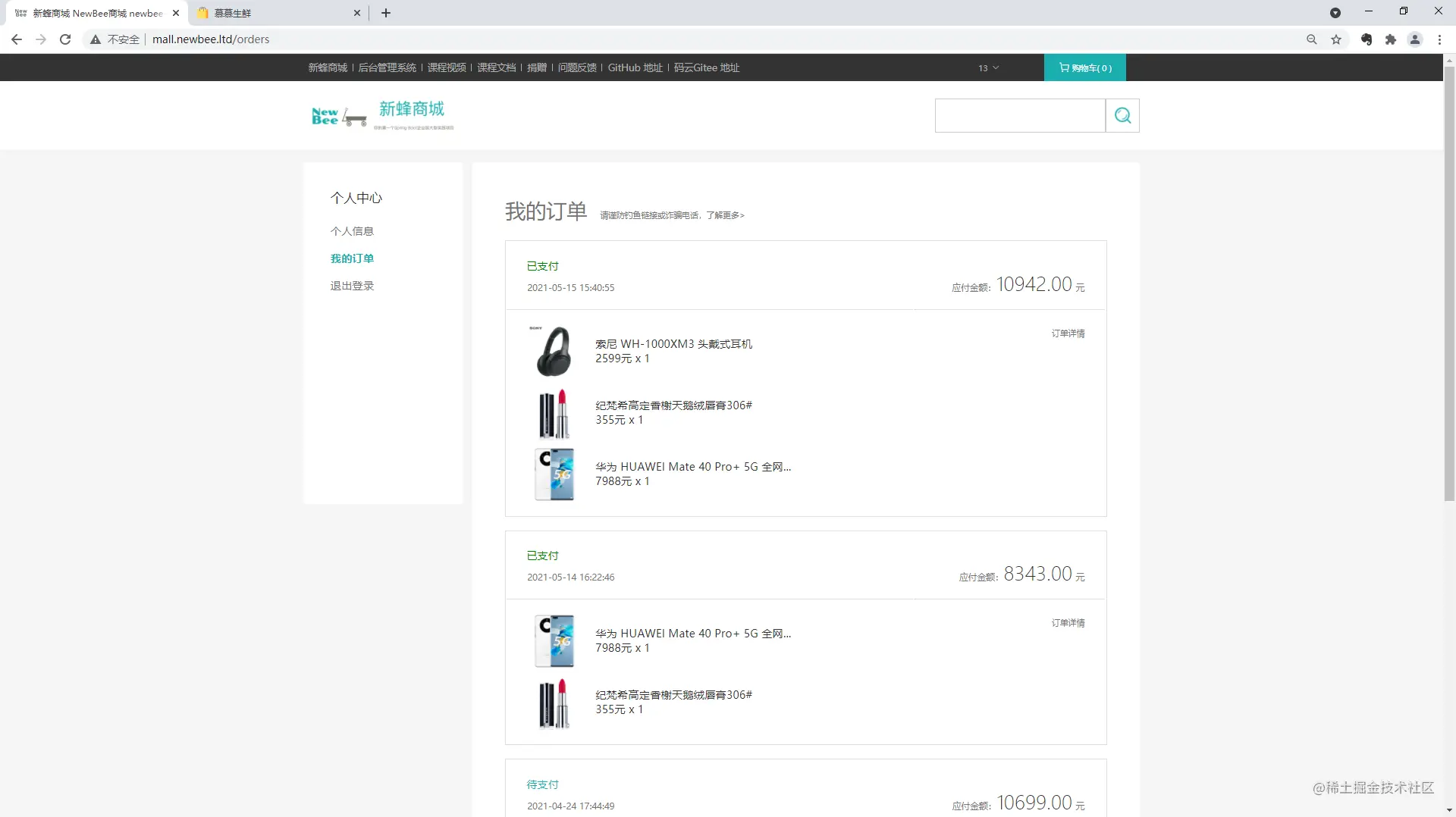Expand the user 13 dropdown
The height and width of the screenshot is (817, 1456).
988,68
